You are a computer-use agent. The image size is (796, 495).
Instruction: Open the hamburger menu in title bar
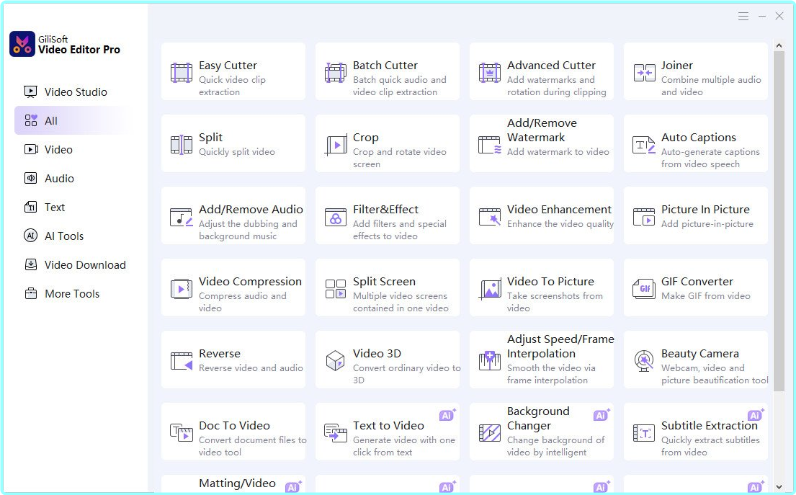(x=743, y=16)
